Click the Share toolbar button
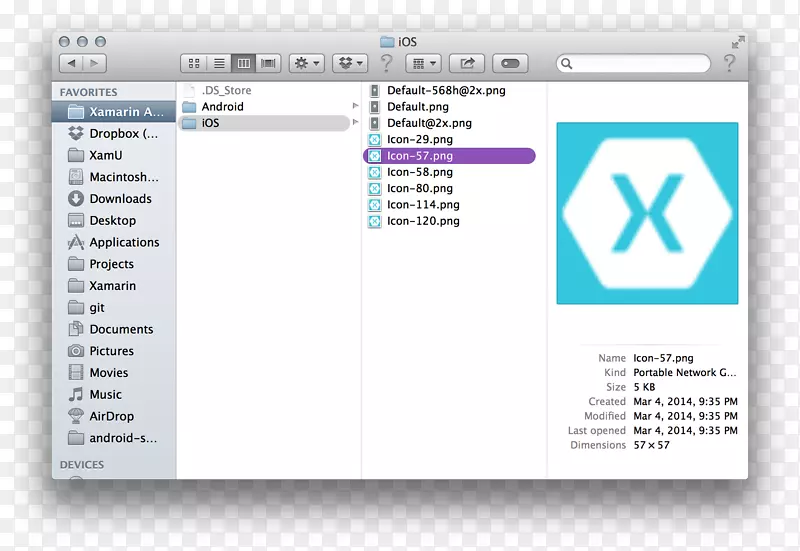This screenshot has width=800, height=551. click(x=467, y=63)
